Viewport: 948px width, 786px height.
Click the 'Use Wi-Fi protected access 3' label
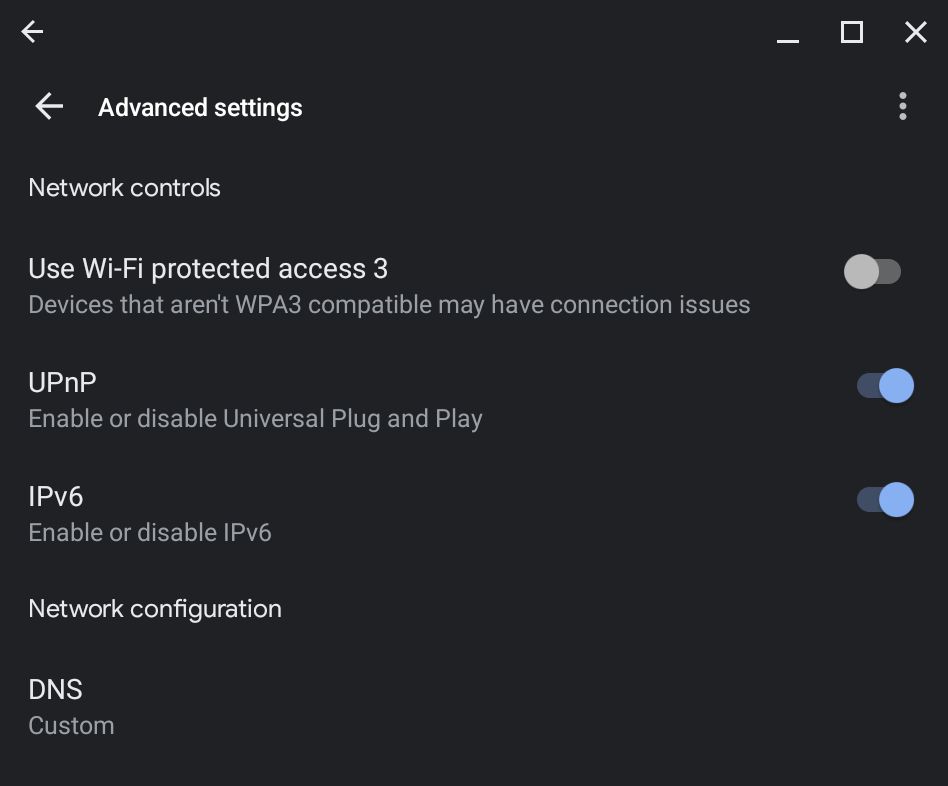pos(208,268)
